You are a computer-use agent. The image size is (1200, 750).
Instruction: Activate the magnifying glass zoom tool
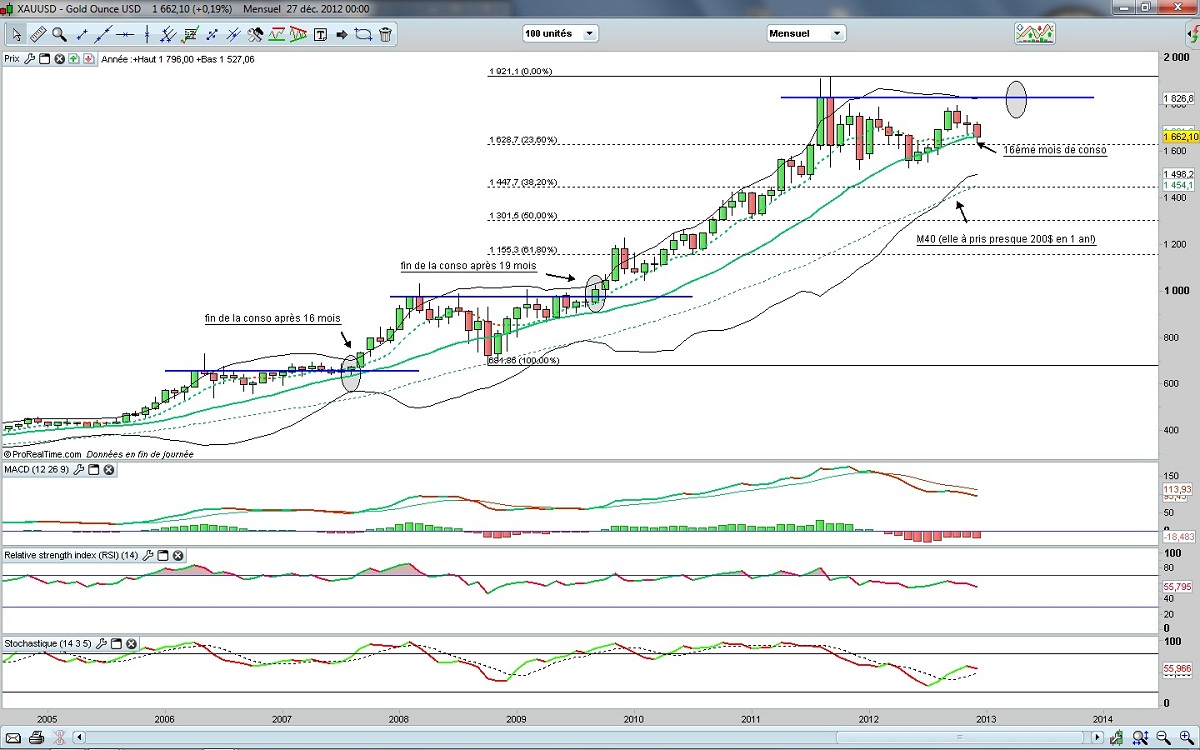pyautogui.click(x=59, y=34)
